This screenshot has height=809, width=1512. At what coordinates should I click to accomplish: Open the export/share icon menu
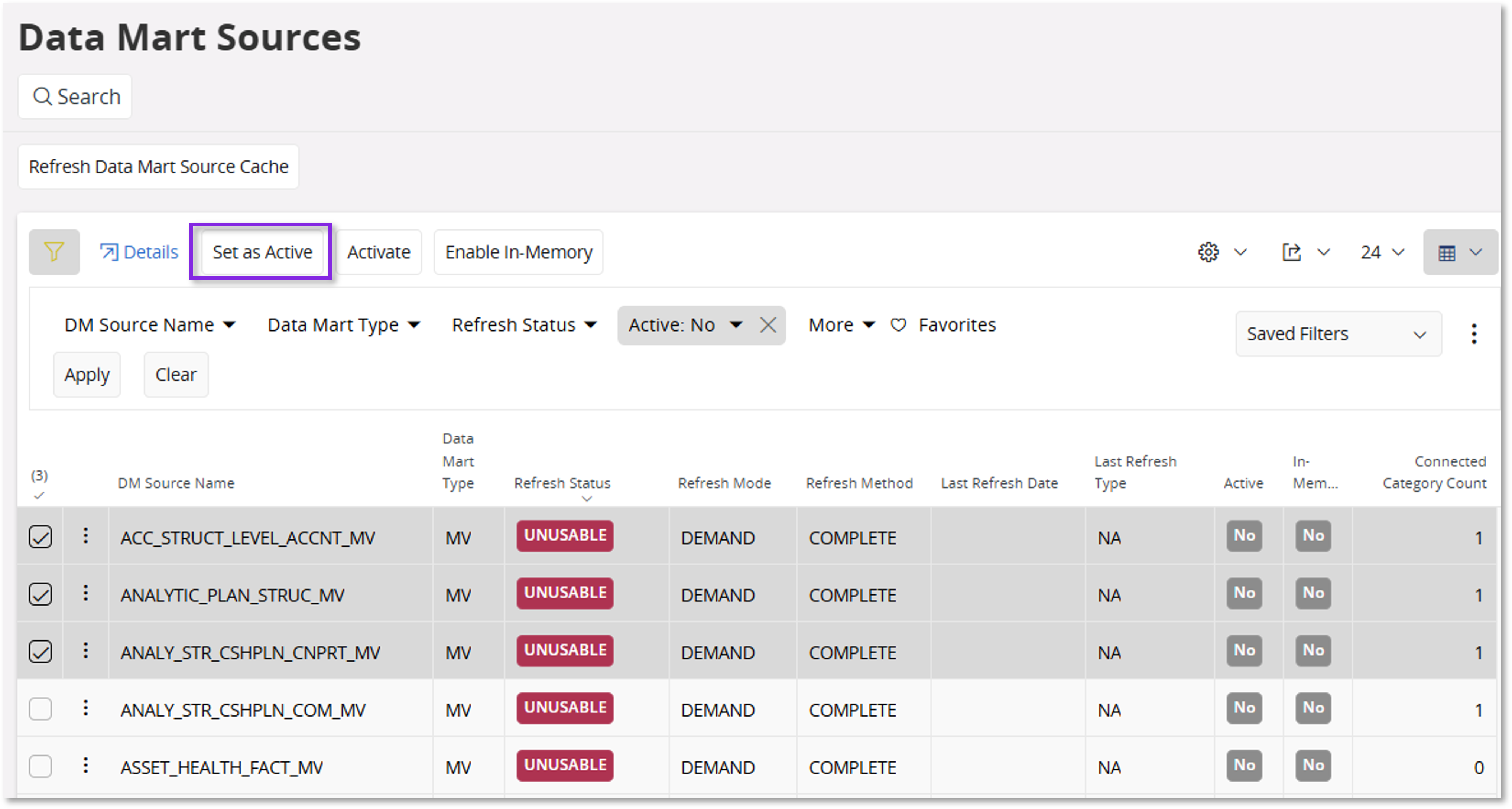(1305, 252)
